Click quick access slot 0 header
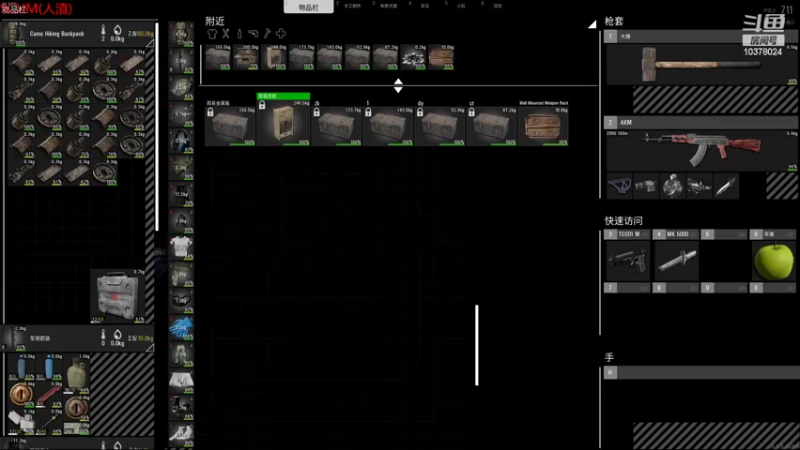This screenshot has width=800, height=450. pos(773,288)
